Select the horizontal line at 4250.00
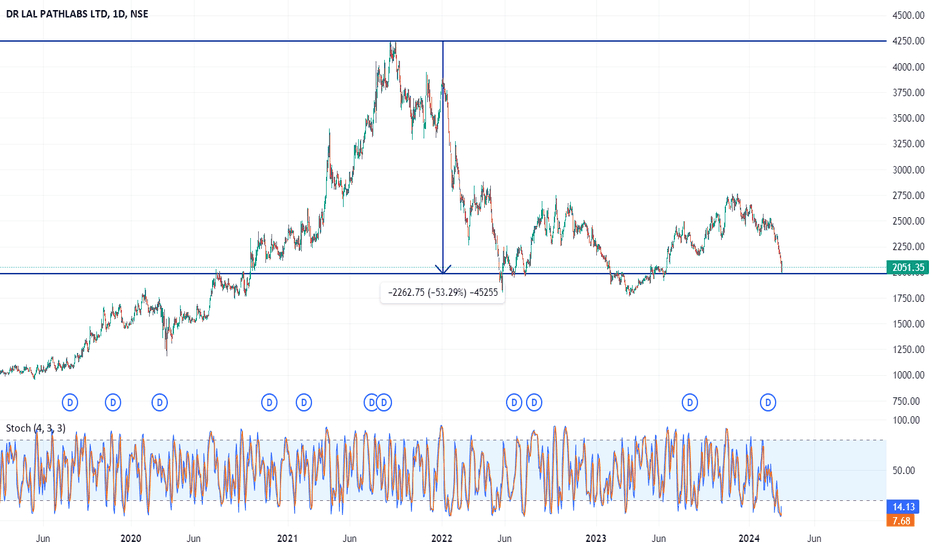The width and height of the screenshot is (932, 550). [443, 41]
